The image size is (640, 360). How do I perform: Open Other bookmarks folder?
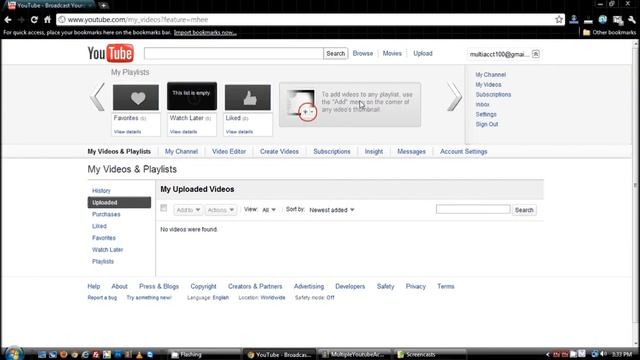point(609,32)
